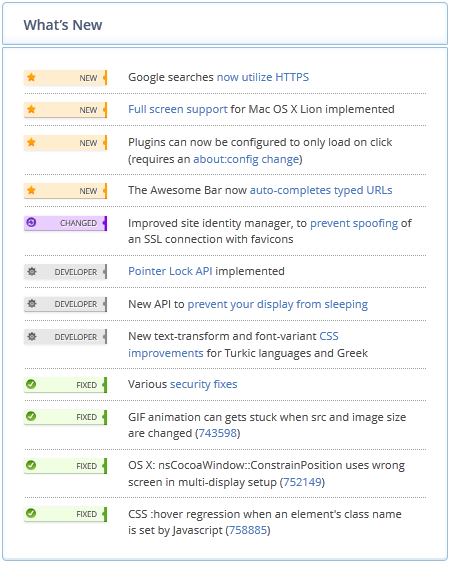The width and height of the screenshot is (449, 562).
Task: Follow the "about:config change" link
Action: [246, 159]
